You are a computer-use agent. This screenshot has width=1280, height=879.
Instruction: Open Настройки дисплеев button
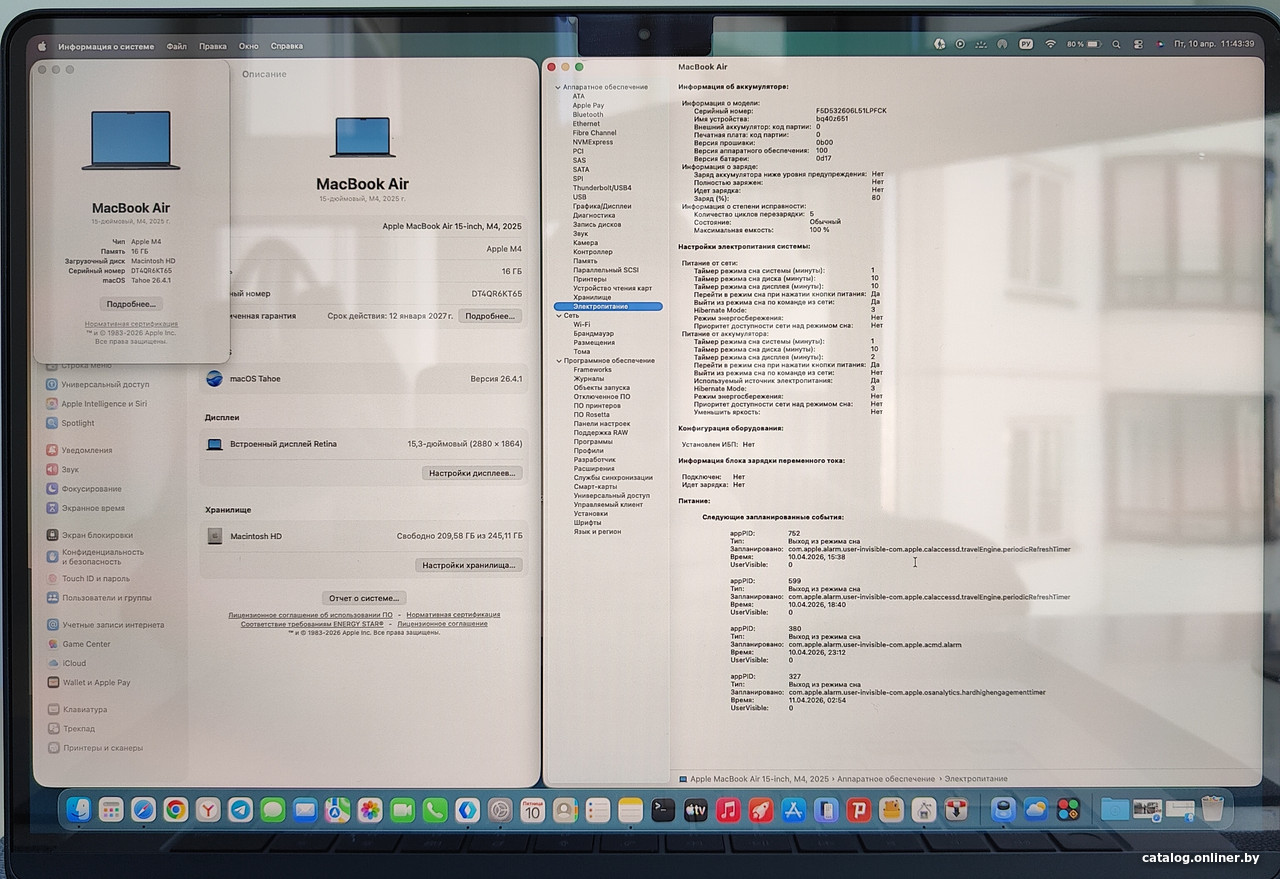tap(472, 473)
